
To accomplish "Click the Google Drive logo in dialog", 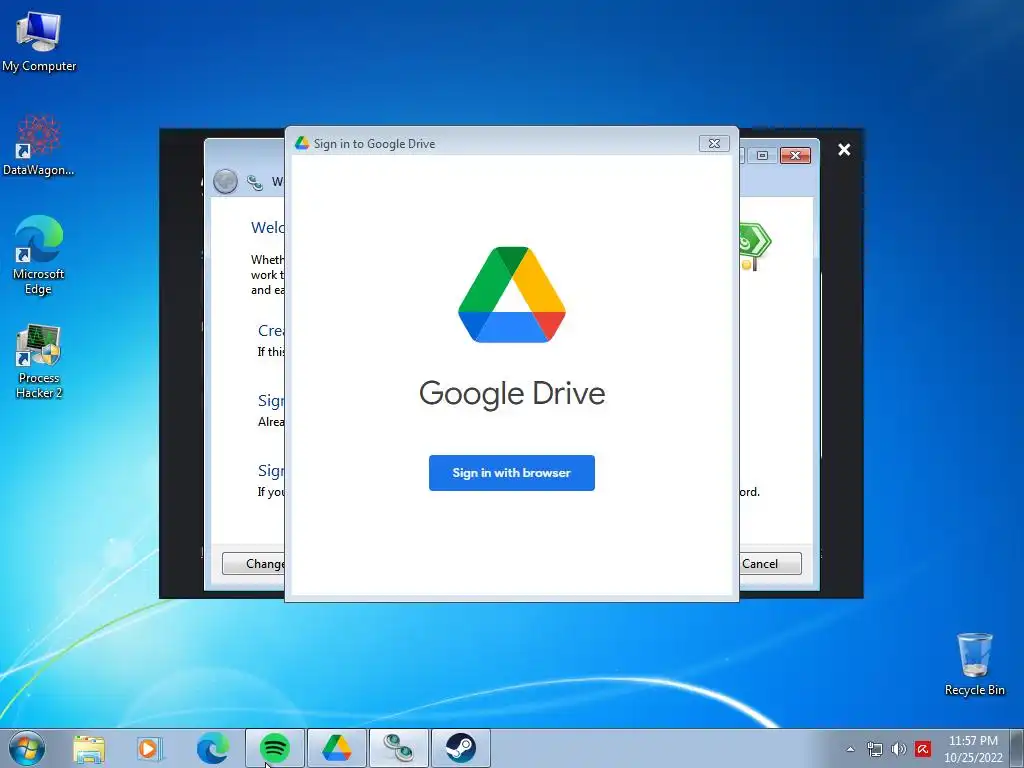I will 512,295.
